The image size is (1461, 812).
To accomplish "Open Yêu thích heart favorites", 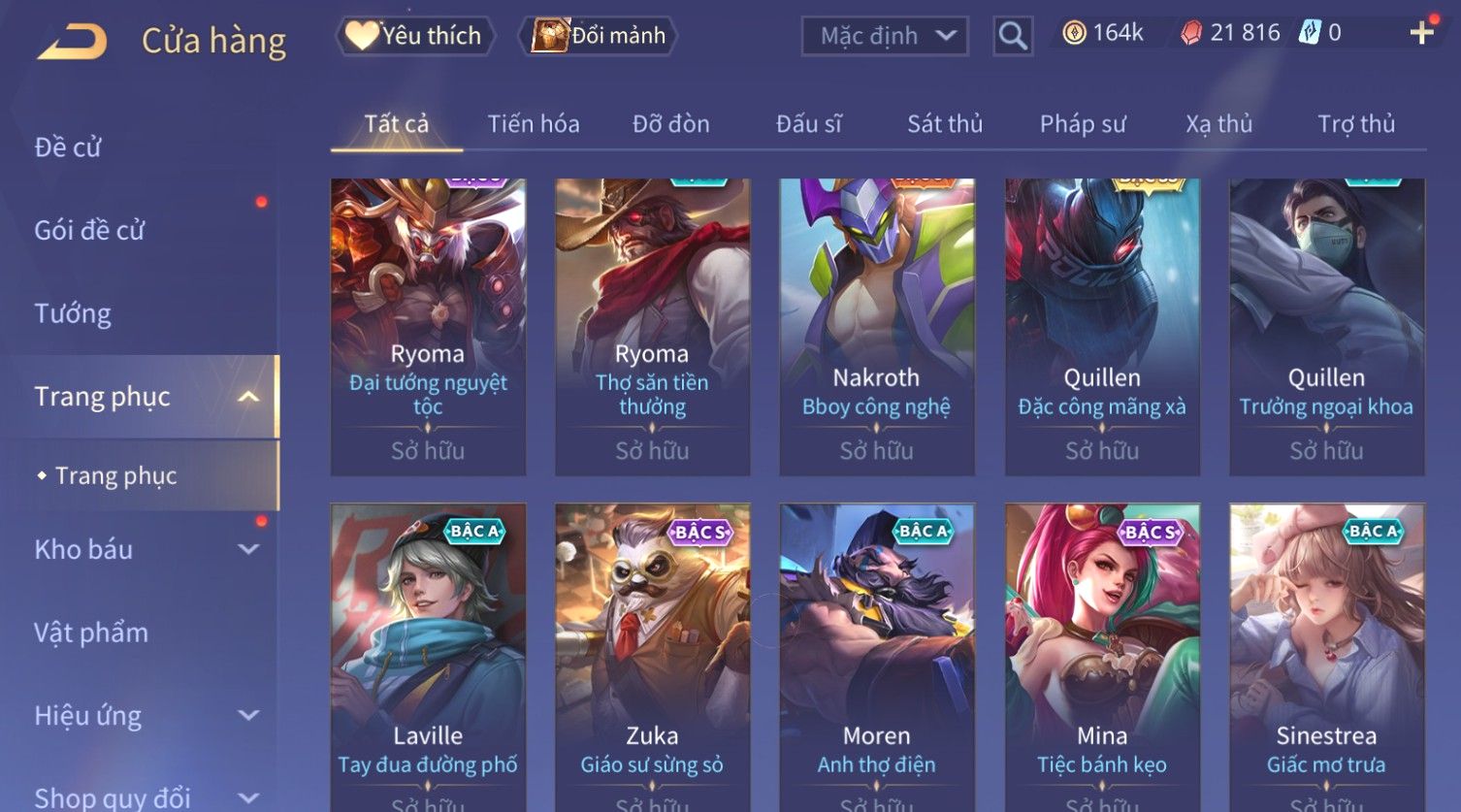I will point(415,36).
